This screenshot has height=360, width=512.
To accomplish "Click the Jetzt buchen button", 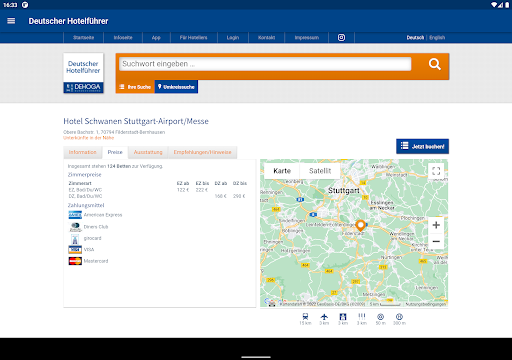I will (x=422, y=146).
